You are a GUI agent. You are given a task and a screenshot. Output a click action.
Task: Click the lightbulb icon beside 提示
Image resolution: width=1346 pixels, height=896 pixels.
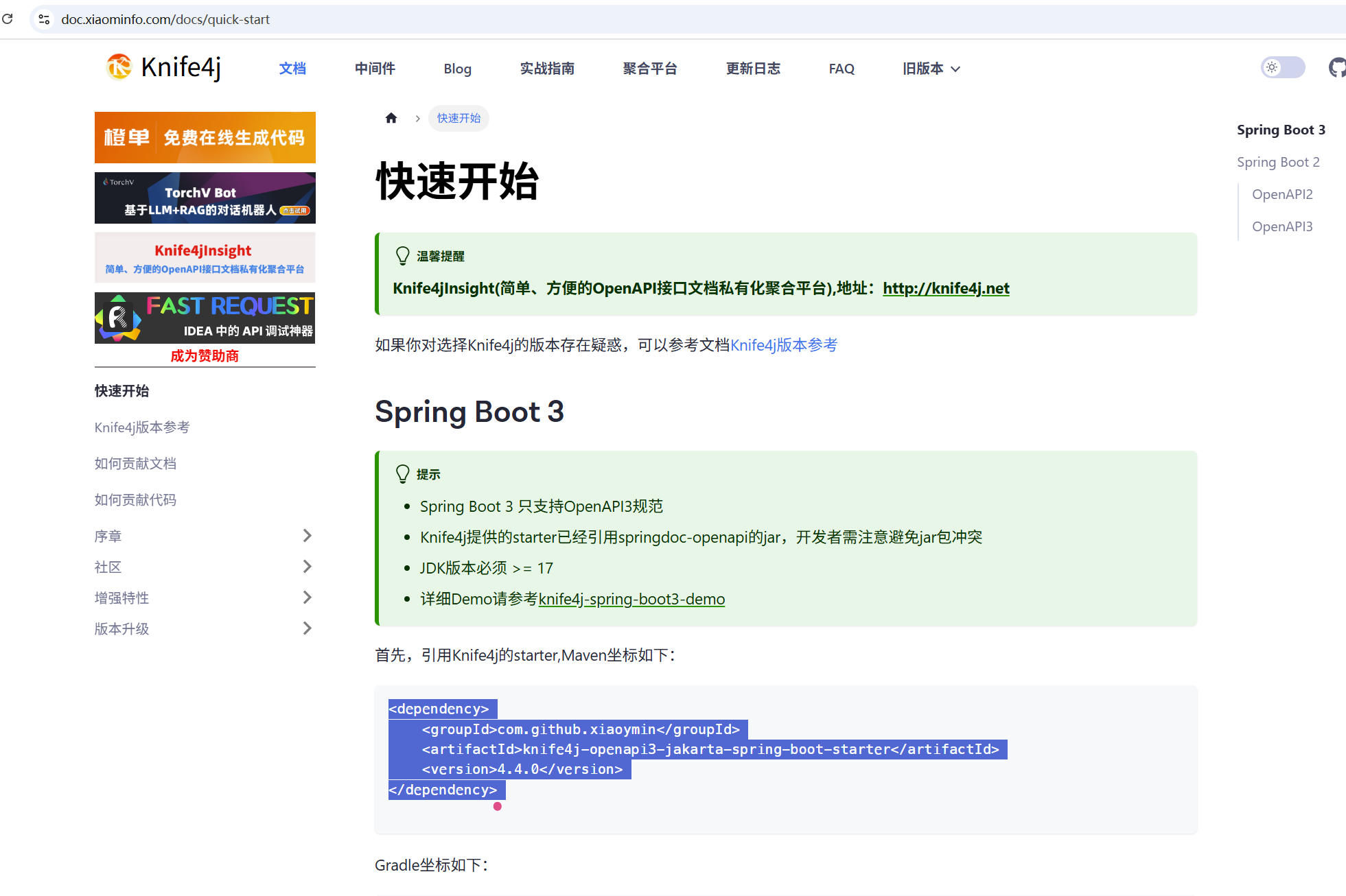click(x=403, y=474)
